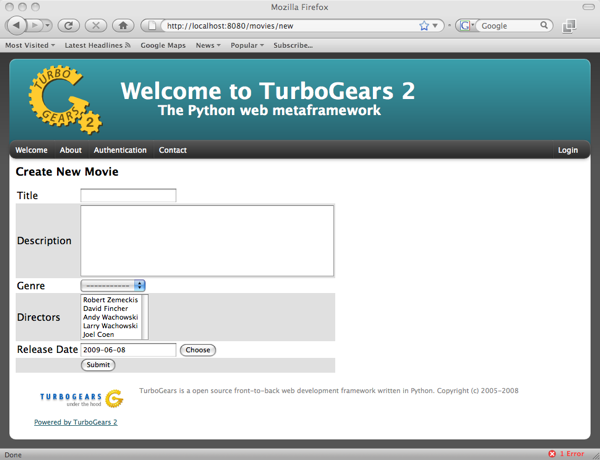This screenshot has height=460, width=600.
Task: Click the Stop loading X icon
Action: coord(96,26)
